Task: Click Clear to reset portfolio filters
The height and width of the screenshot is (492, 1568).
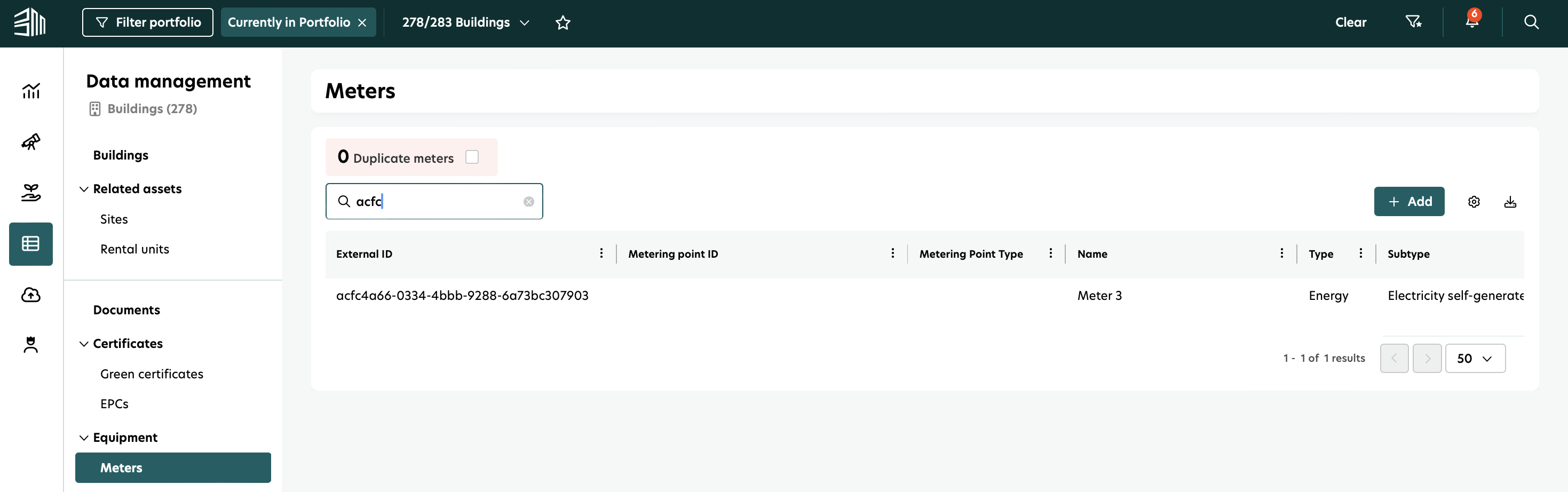Action: coord(1350,22)
